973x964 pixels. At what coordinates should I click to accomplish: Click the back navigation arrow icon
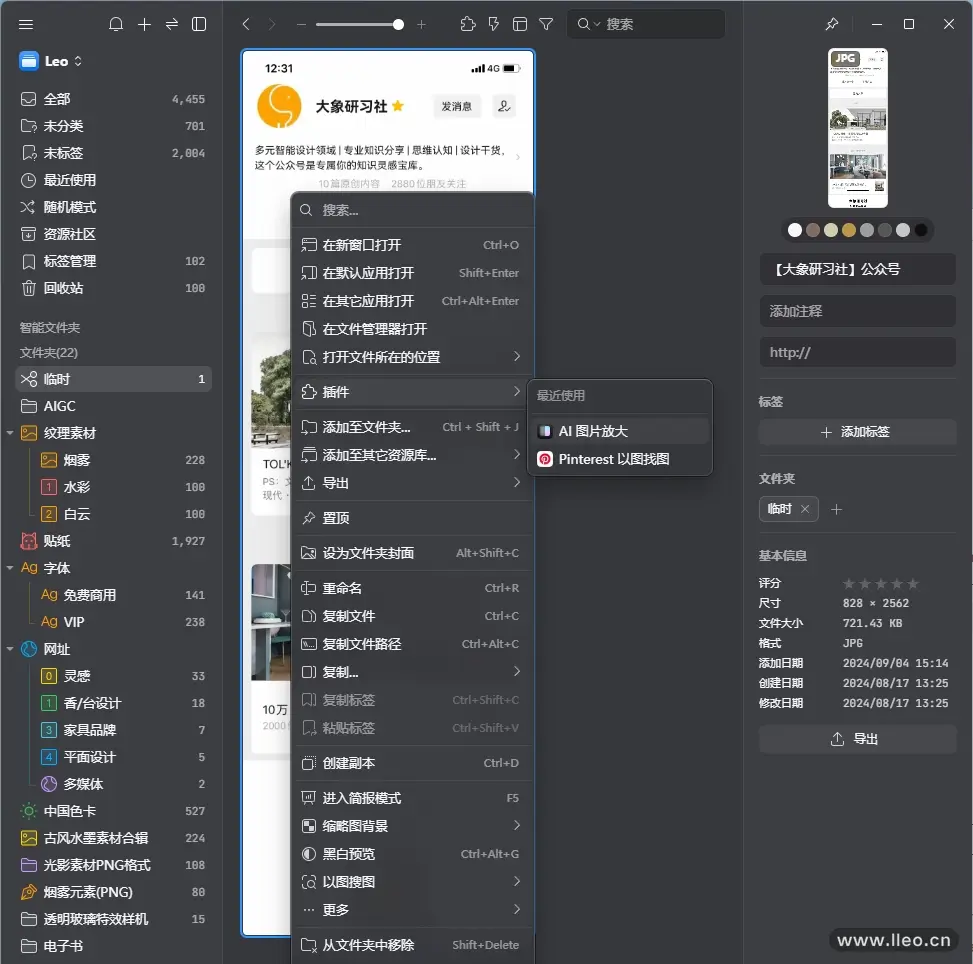pos(247,23)
